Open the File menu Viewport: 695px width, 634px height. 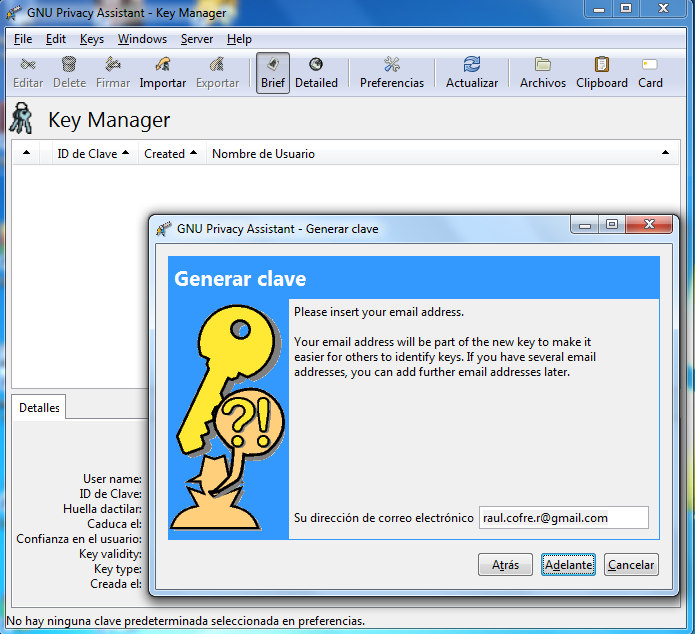tap(23, 39)
